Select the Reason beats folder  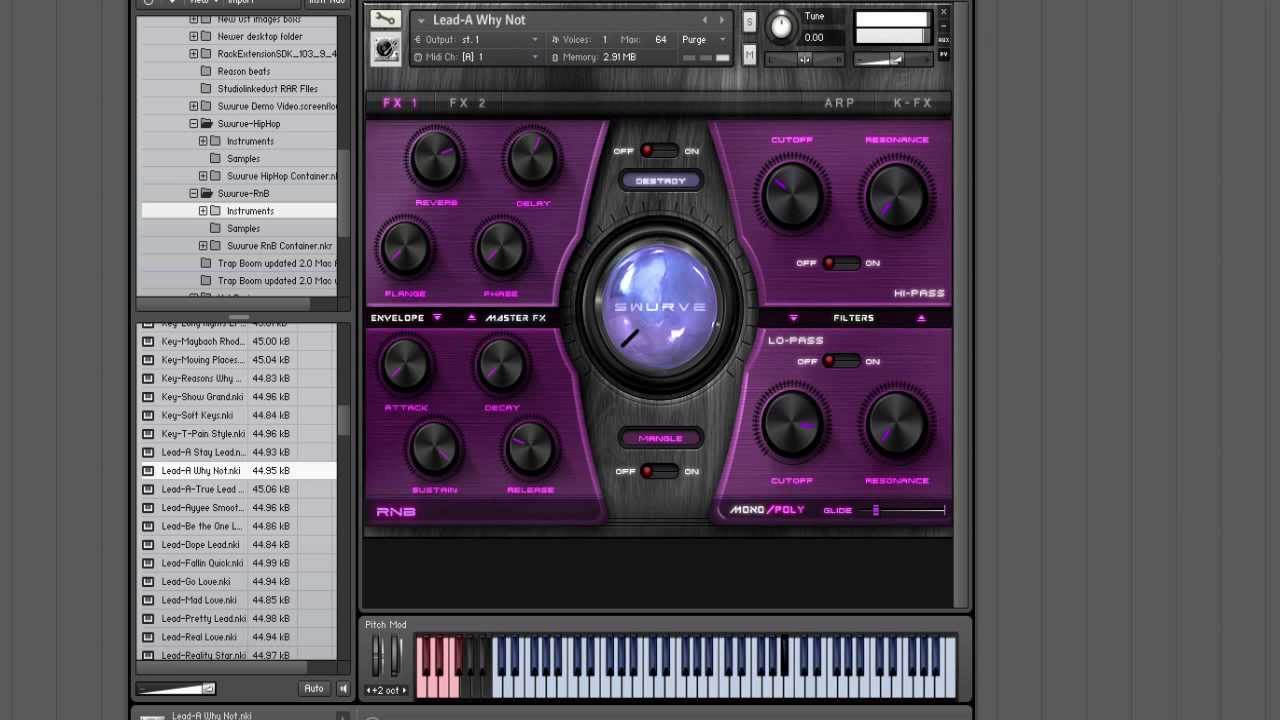(x=244, y=71)
